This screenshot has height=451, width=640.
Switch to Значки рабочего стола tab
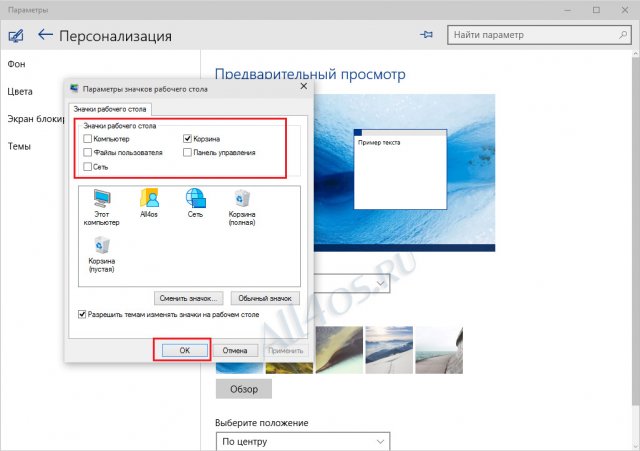coord(110,109)
